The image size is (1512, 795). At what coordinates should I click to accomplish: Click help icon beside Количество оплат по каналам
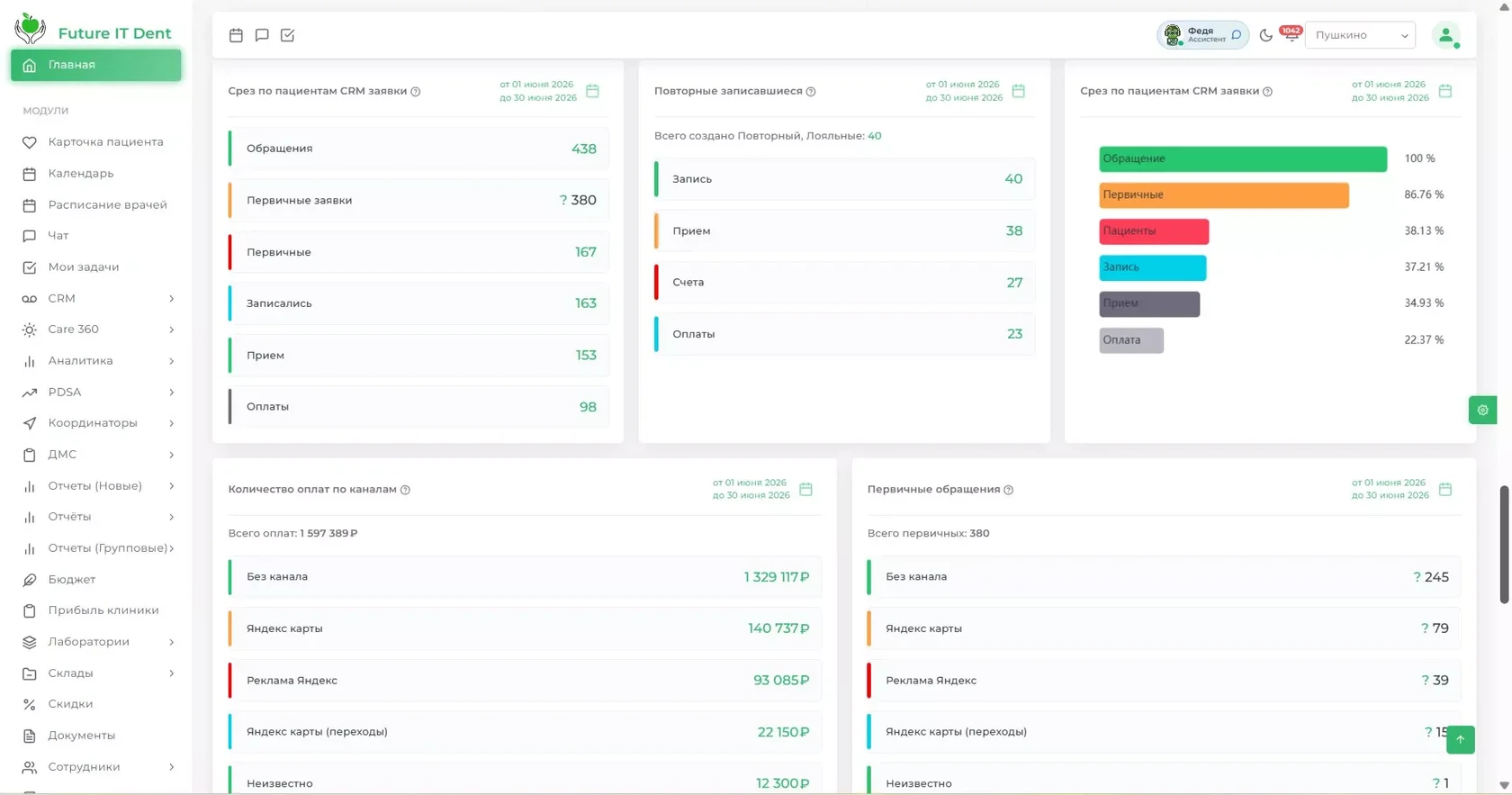point(405,490)
